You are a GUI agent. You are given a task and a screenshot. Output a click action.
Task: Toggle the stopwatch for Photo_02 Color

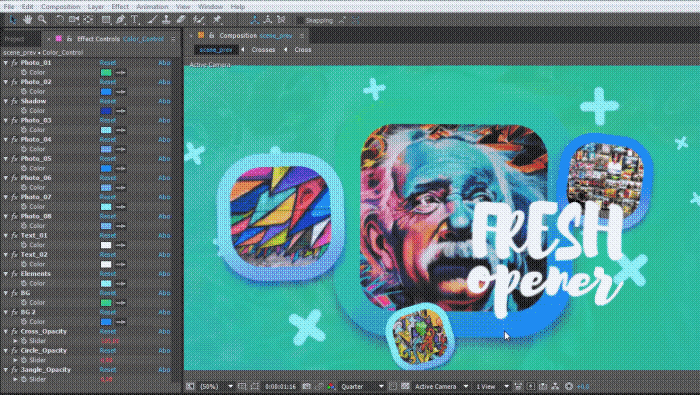coord(24,91)
